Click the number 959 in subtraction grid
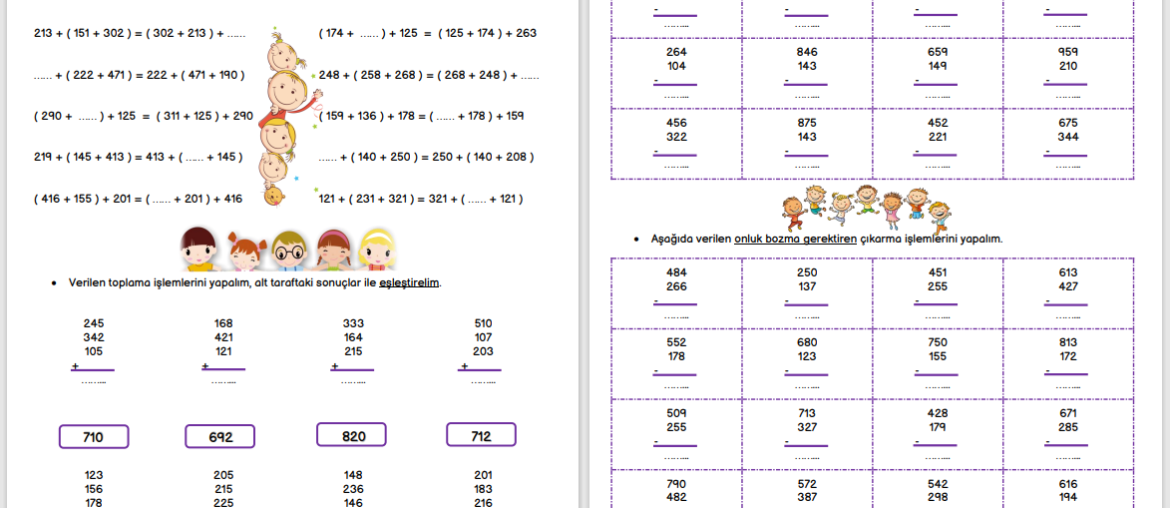 (x=1068, y=52)
